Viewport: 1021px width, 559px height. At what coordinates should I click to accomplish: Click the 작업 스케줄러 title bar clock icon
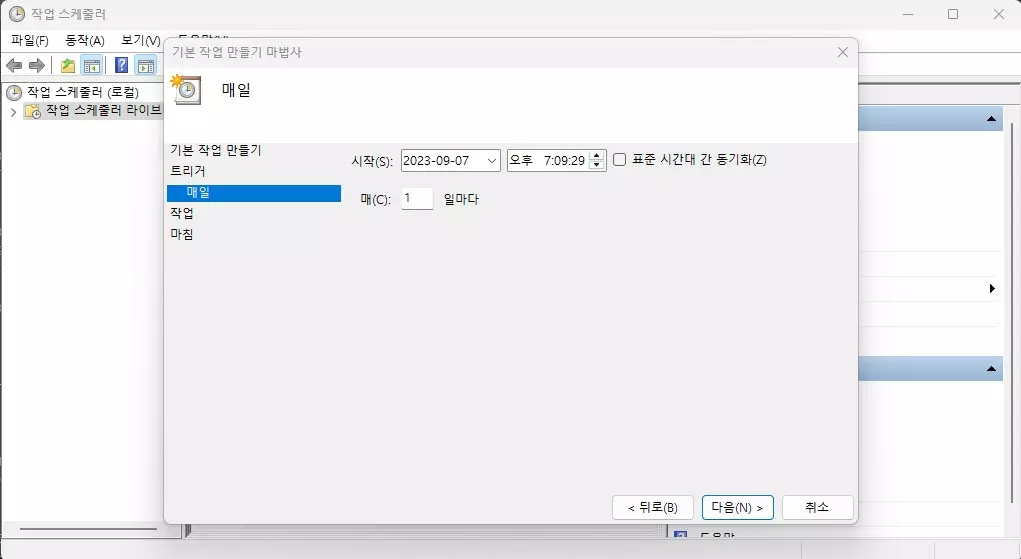click(x=17, y=14)
